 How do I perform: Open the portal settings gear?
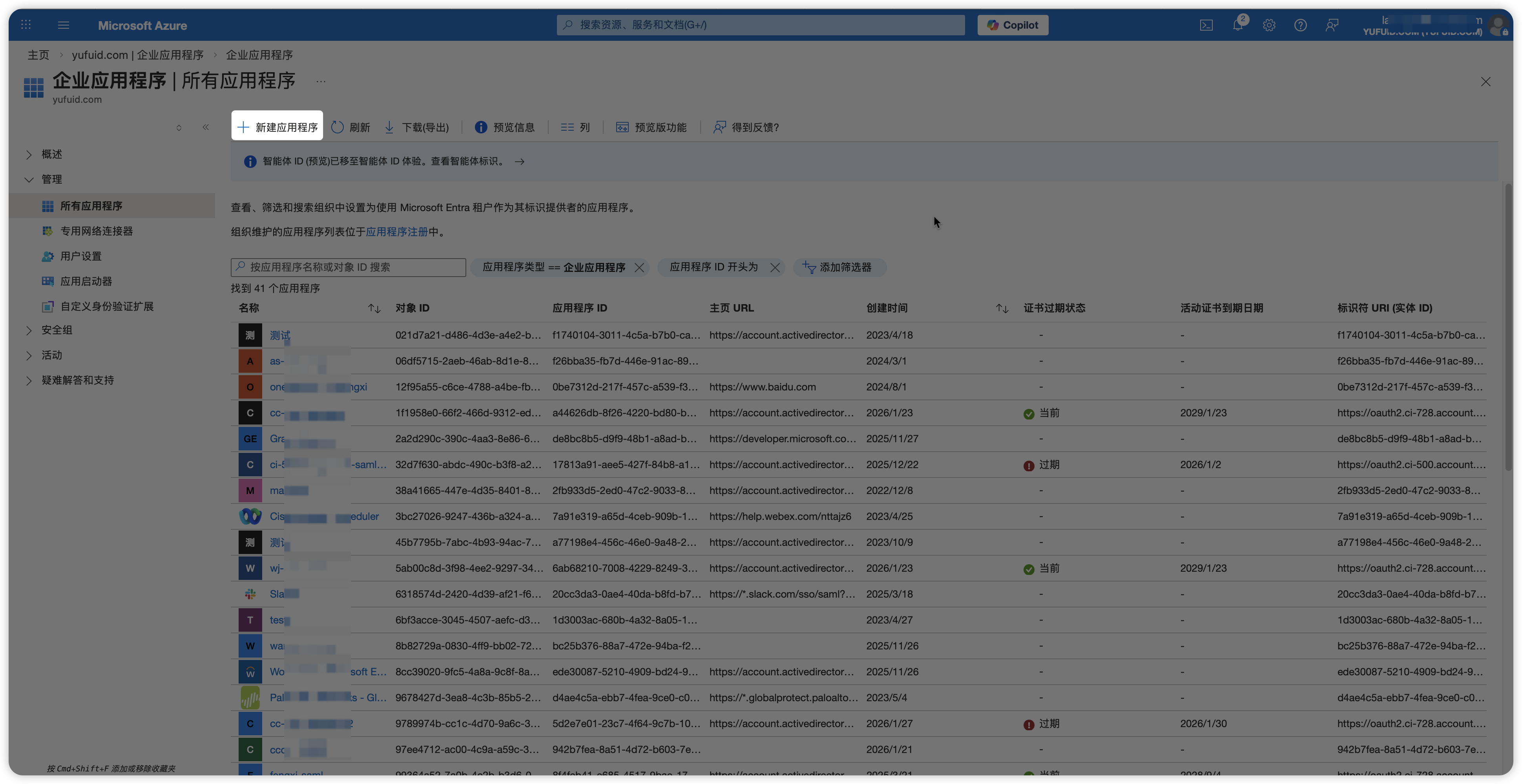(1268, 26)
